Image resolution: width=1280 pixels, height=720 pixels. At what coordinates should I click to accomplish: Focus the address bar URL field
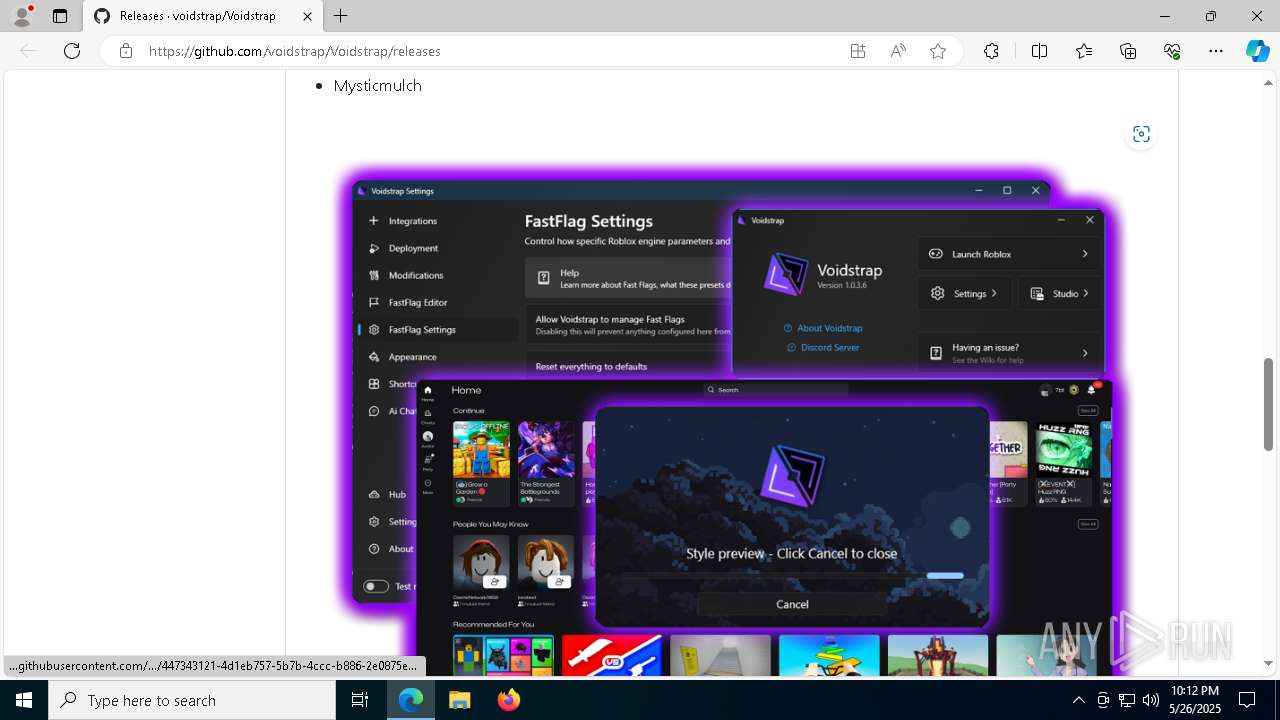click(x=490, y=51)
